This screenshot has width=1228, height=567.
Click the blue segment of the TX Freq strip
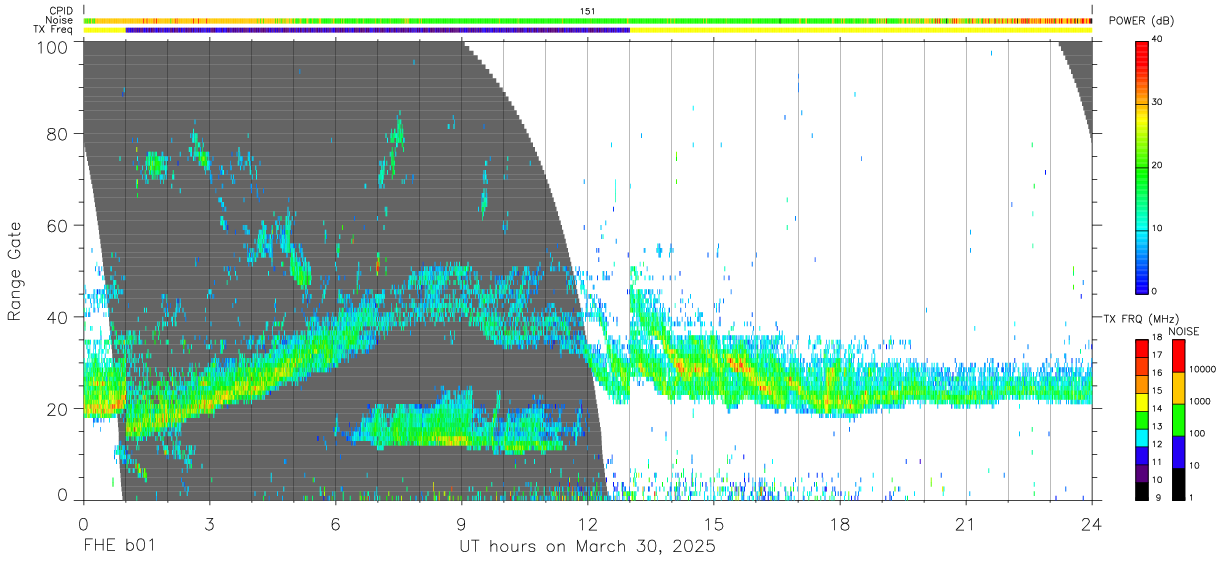coord(377,30)
